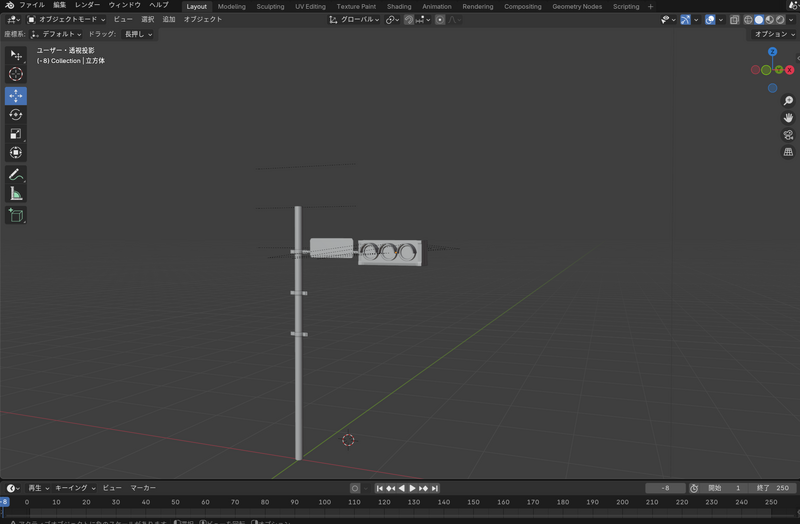The height and width of the screenshot is (524, 800).
Task: Click the 終了 end frame field
Action: (774, 488)
